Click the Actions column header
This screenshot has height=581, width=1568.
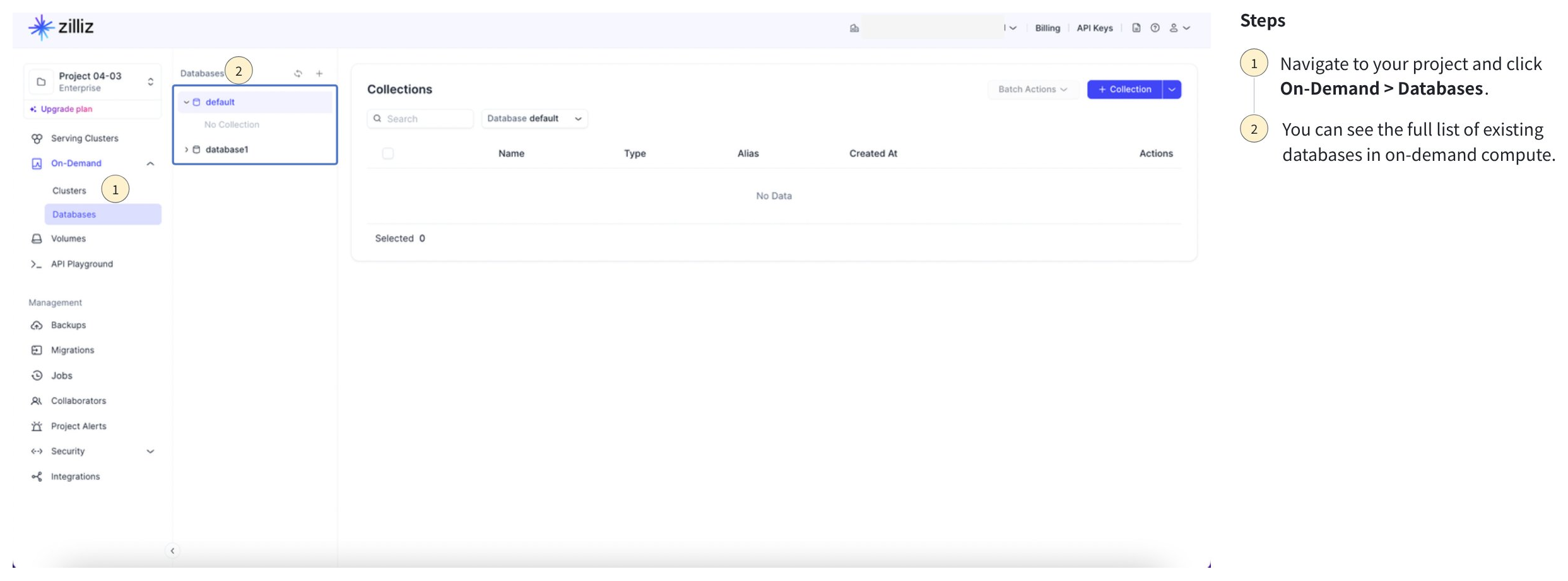tap(1156, 153)
